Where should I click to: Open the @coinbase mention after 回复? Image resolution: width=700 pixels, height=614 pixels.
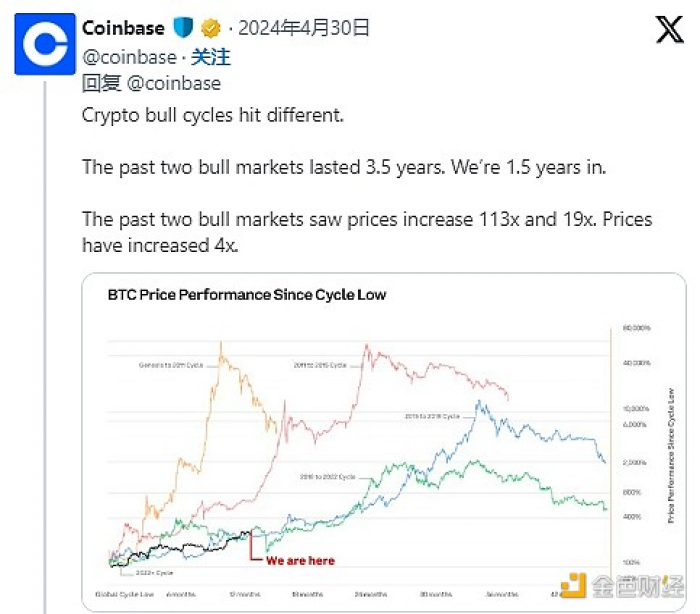click(x=174, y=84)
